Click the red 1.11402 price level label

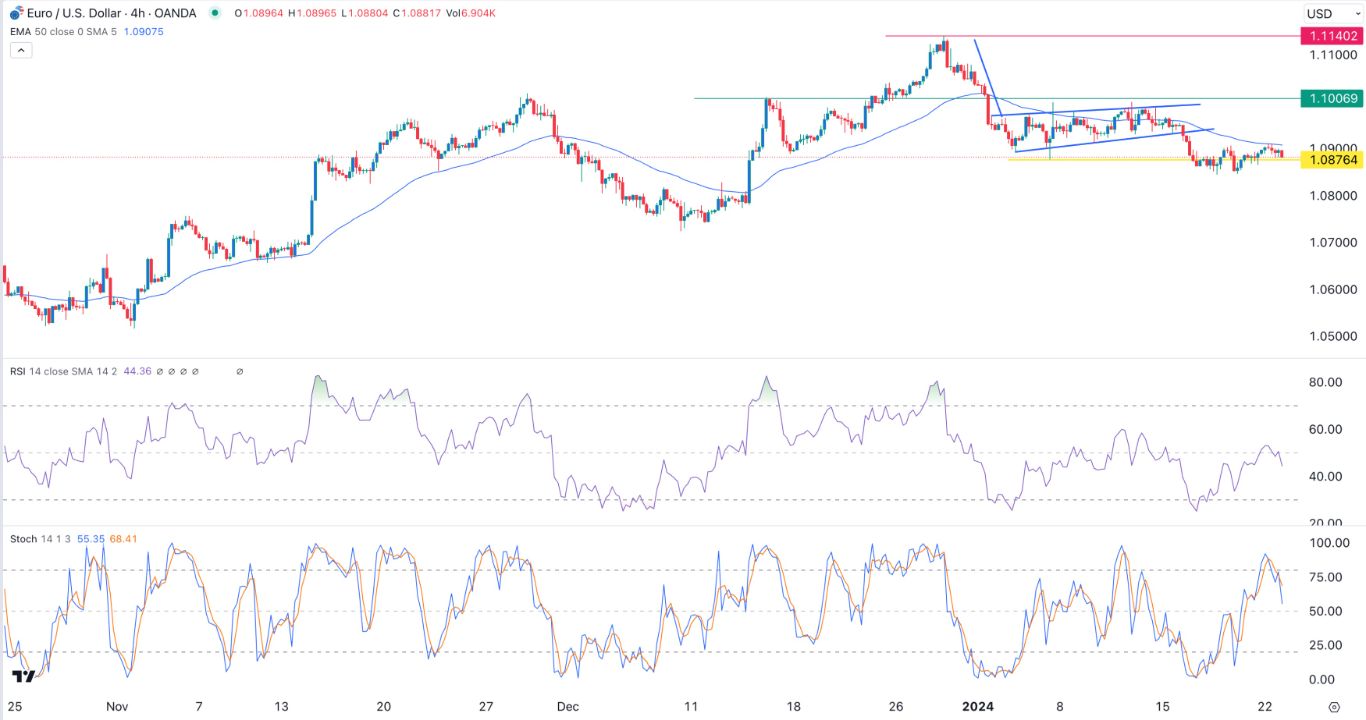[x=1334, y=35]
